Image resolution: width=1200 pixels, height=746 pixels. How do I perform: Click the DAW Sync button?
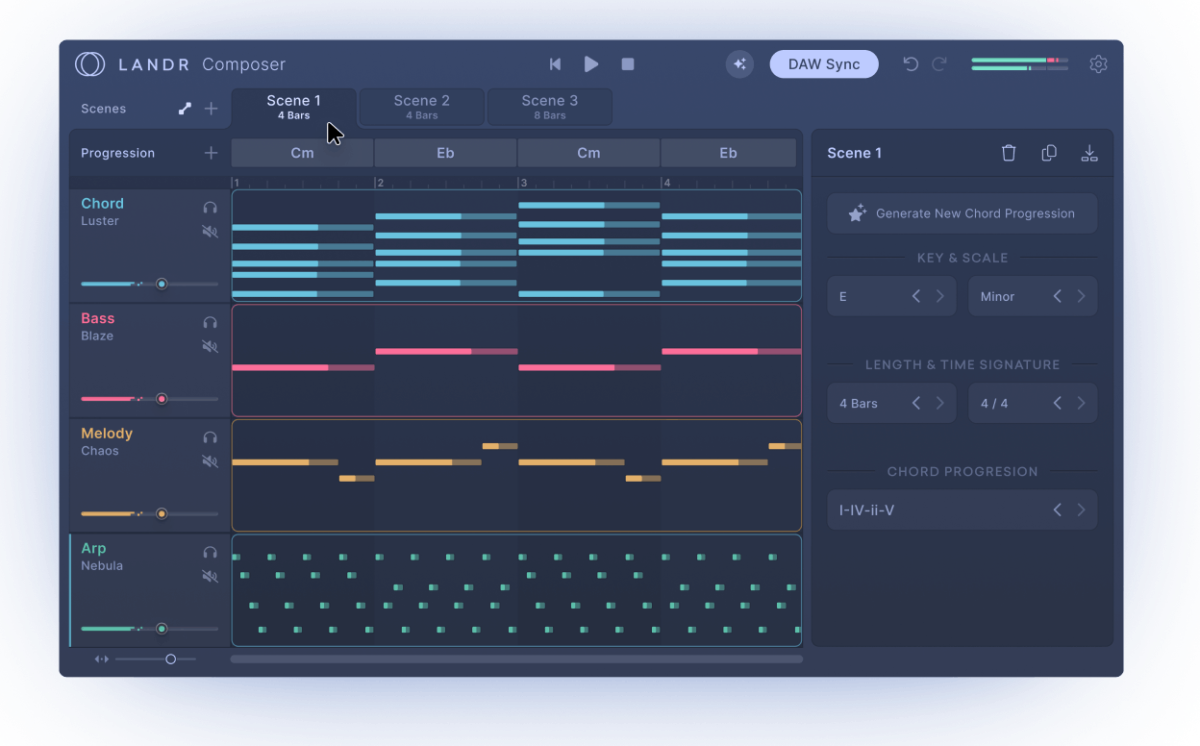coord(824,64)
